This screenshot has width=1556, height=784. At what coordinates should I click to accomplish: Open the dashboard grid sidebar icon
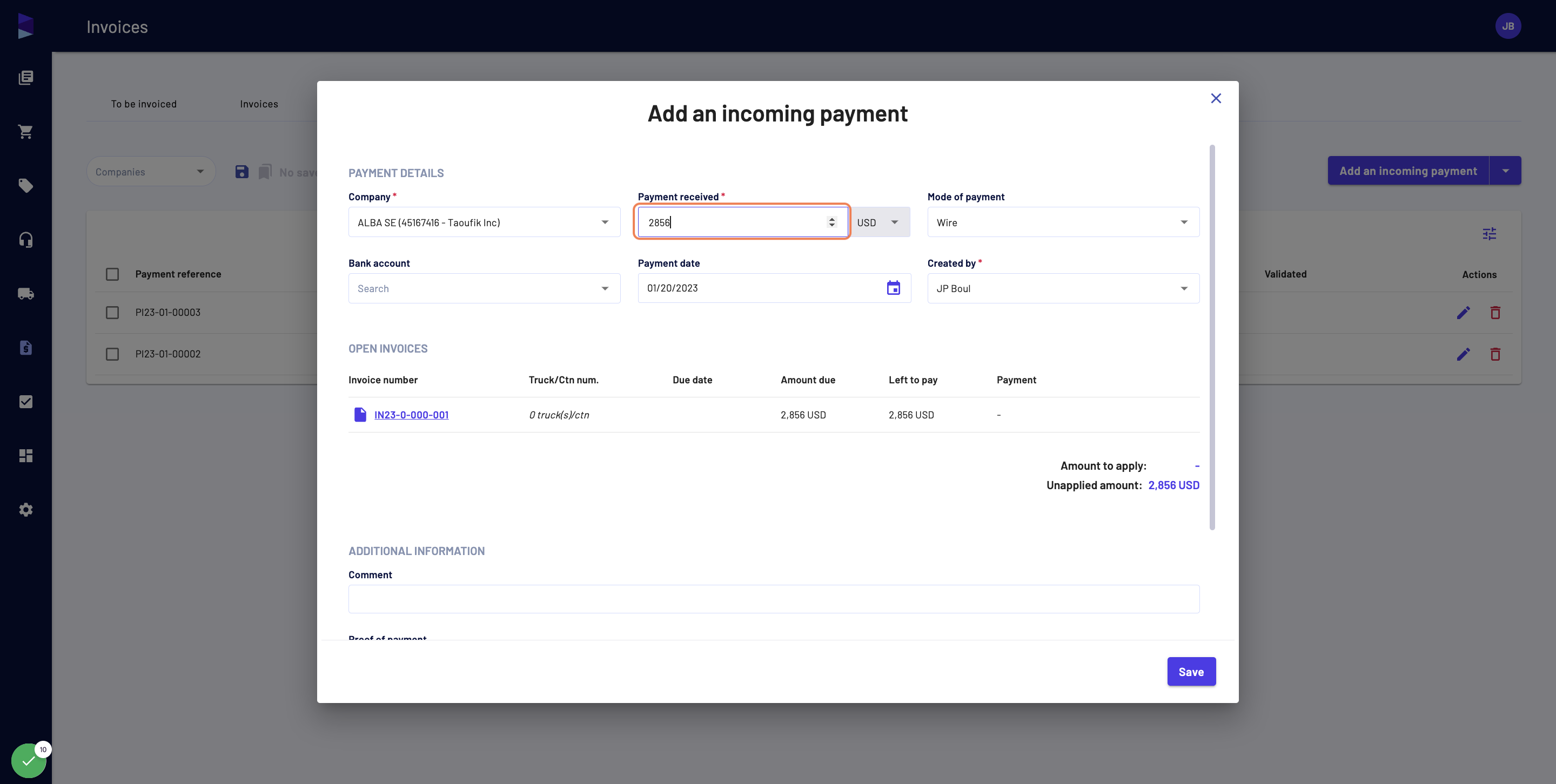[x=25, y=456]
